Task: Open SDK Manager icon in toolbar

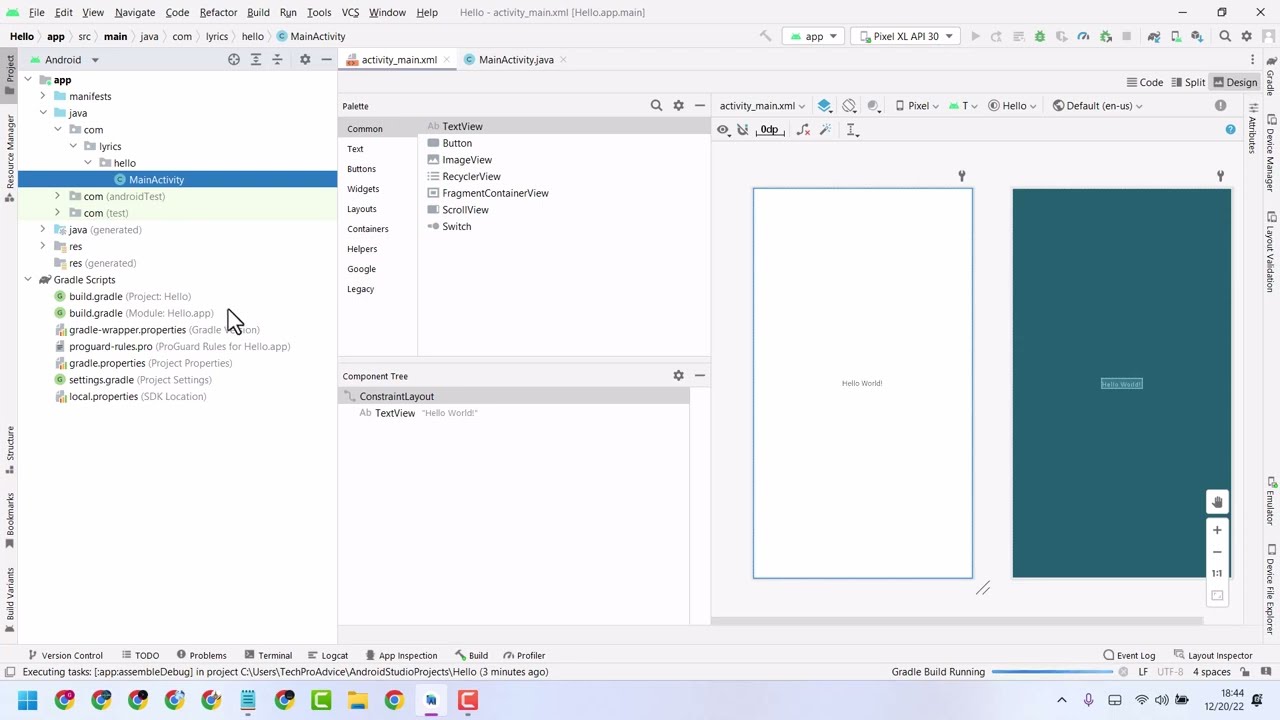Action: pyautogui.click(x=1197, y=36)
